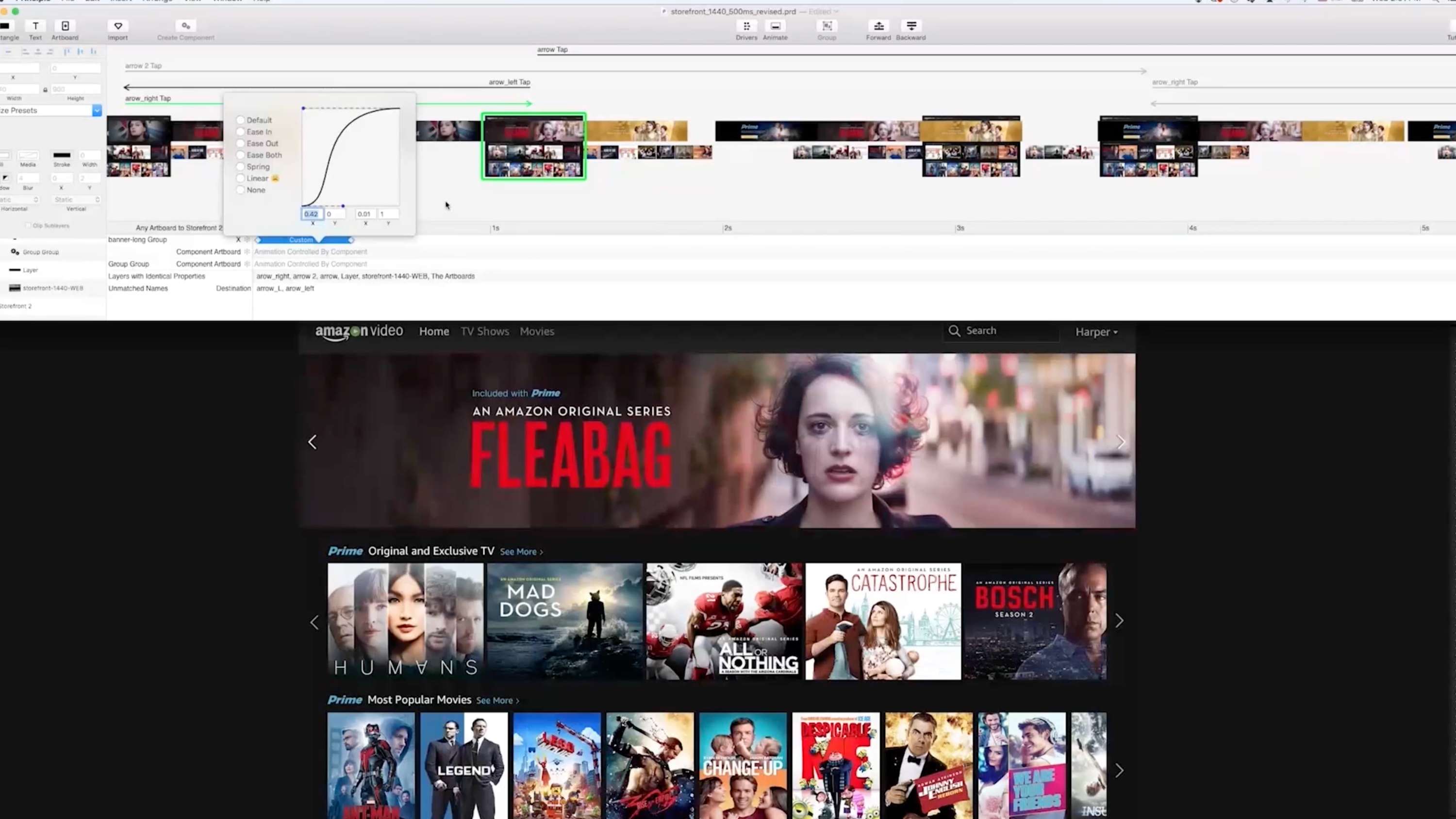1456x819 pixels.
Task: Click right arrow of Most Popular Movies row
Action: (x=1119, y=770)
